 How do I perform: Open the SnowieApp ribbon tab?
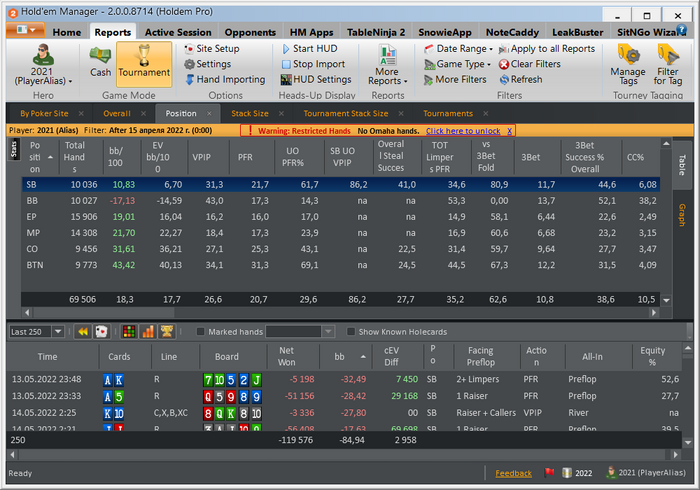[x=445, y=32]
